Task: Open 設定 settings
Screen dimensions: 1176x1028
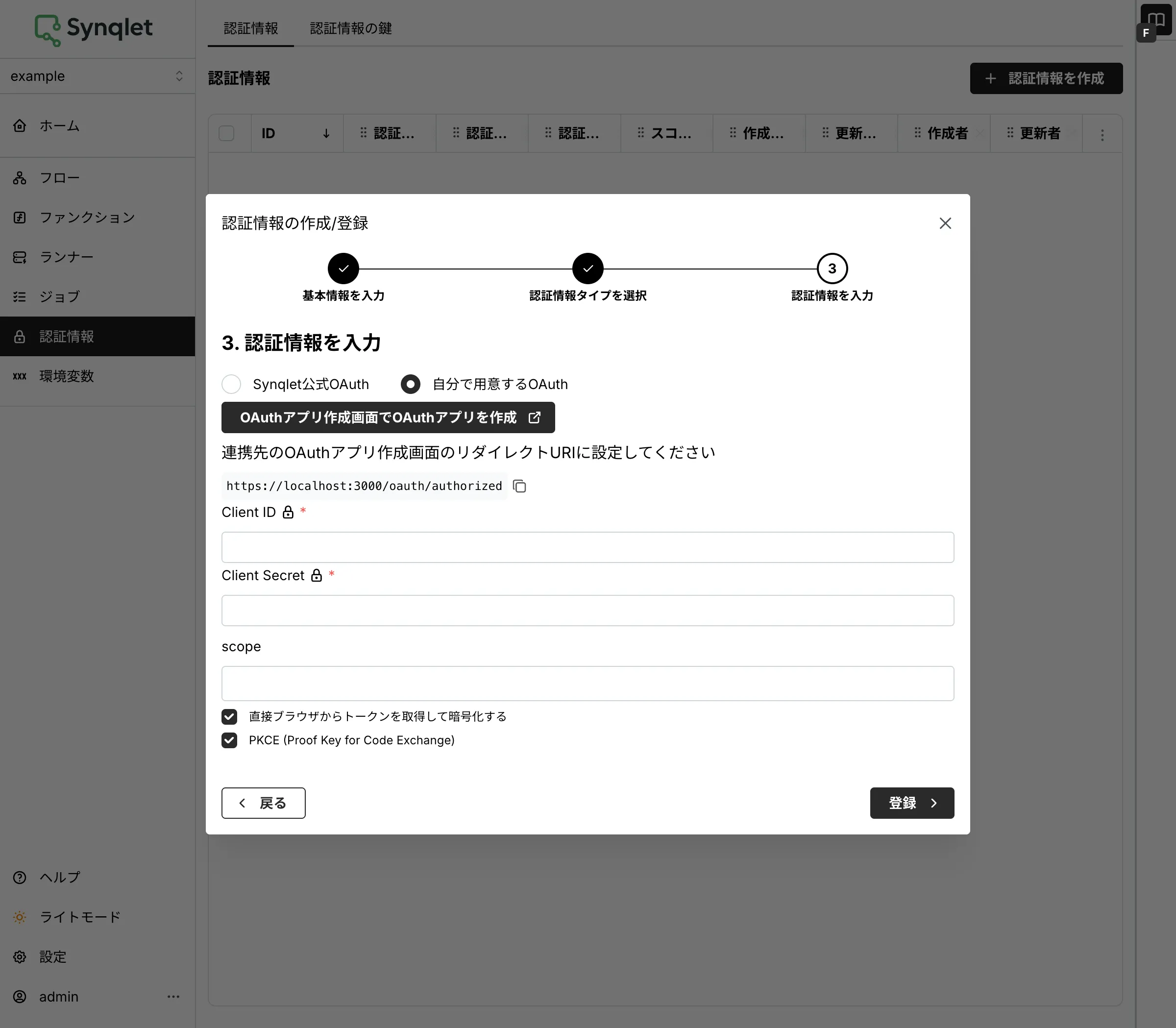Action: pos(98,957)
